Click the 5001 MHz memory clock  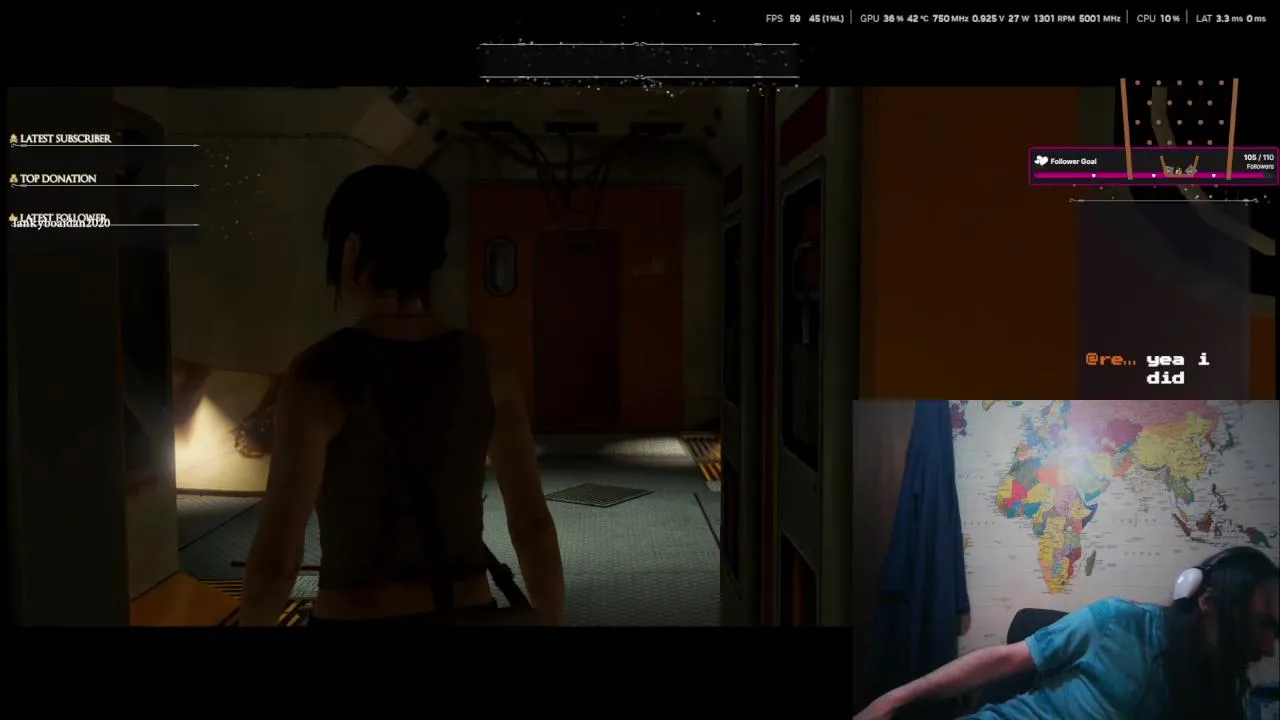coord(1100,19)
